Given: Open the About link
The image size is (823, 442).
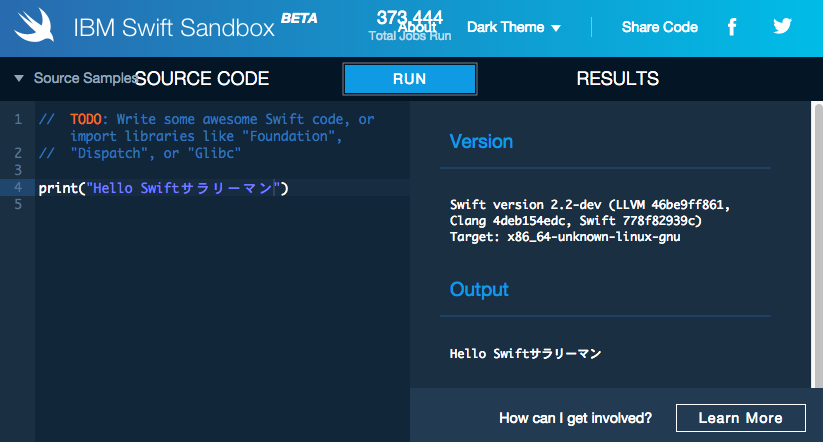Looking at the screenshot, I should point(417,26).
